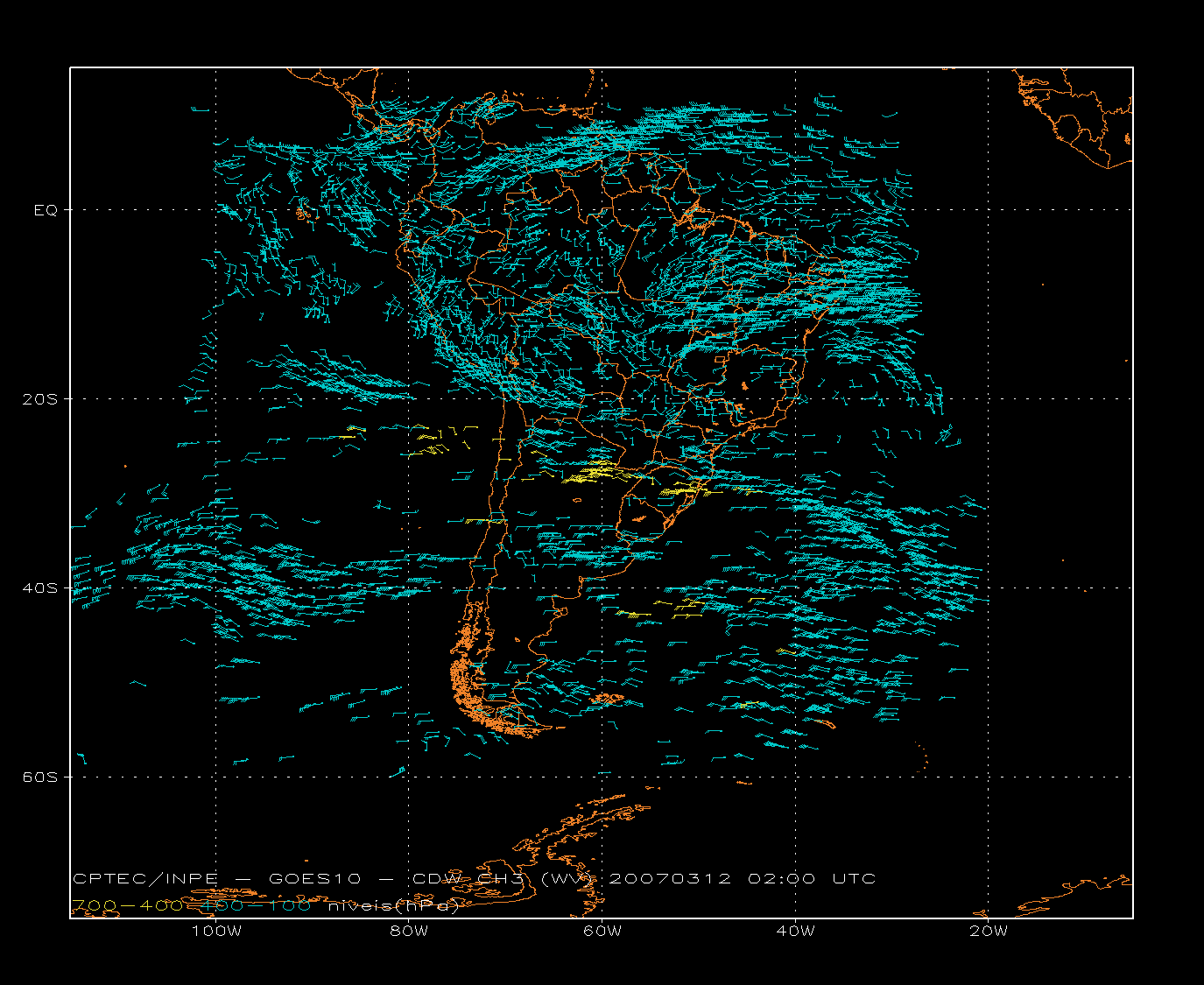This screenshot has width=1204, height=985.
Task: Click the 20S latitude label
Action: click(40, 399)
